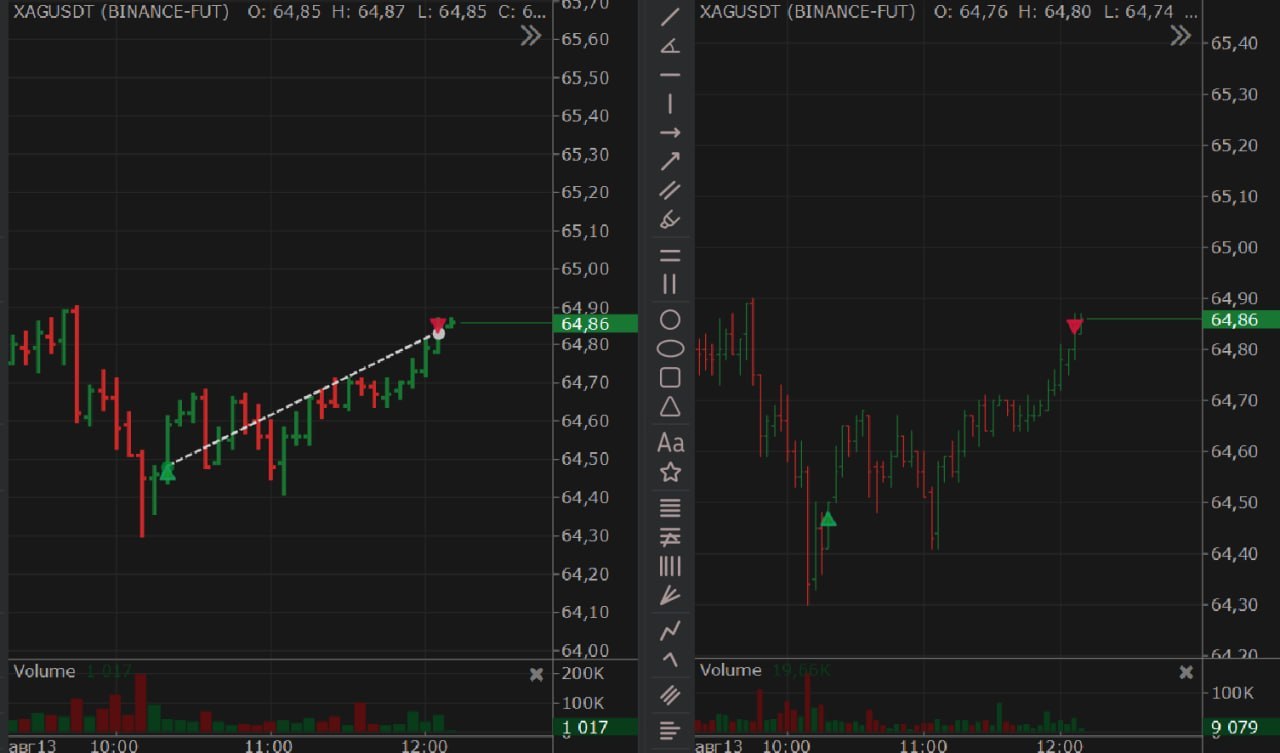Select the diagonal arrow drawing tool
Viewport: 1280px width, 753px height.
[x=670, y=161]
